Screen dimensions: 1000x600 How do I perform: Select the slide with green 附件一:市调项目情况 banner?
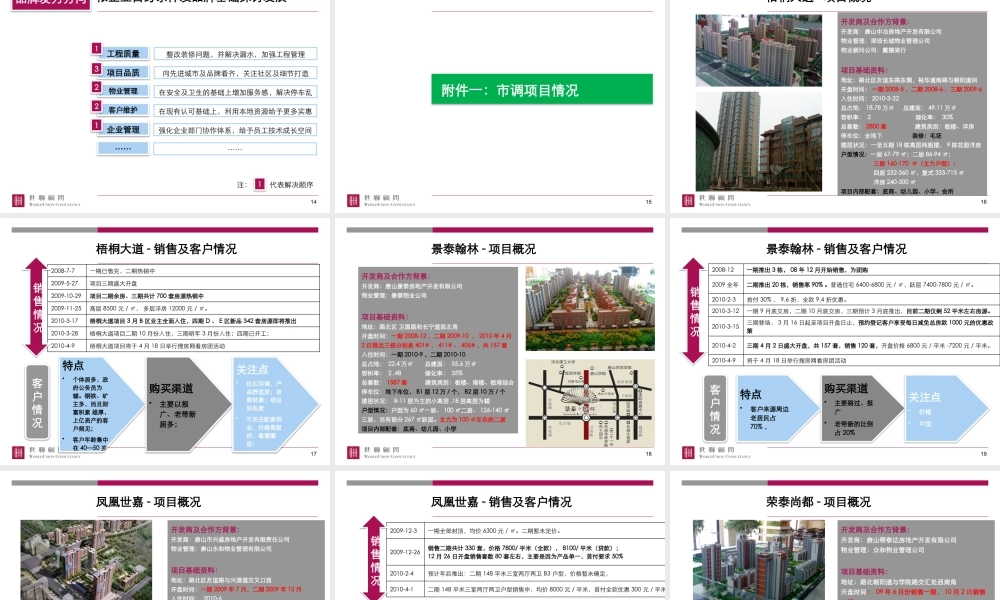tap(500, 105)
